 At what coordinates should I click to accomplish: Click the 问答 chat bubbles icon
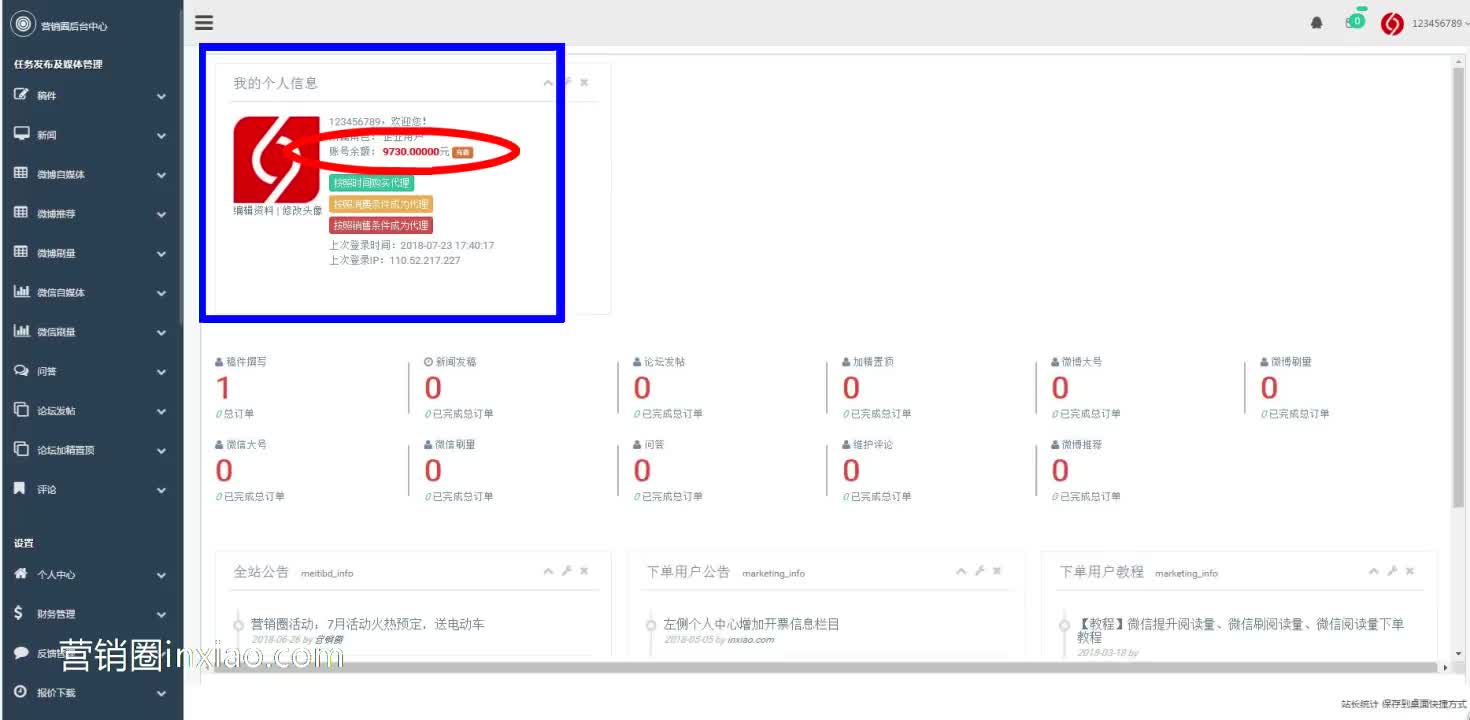click(21, 370)
